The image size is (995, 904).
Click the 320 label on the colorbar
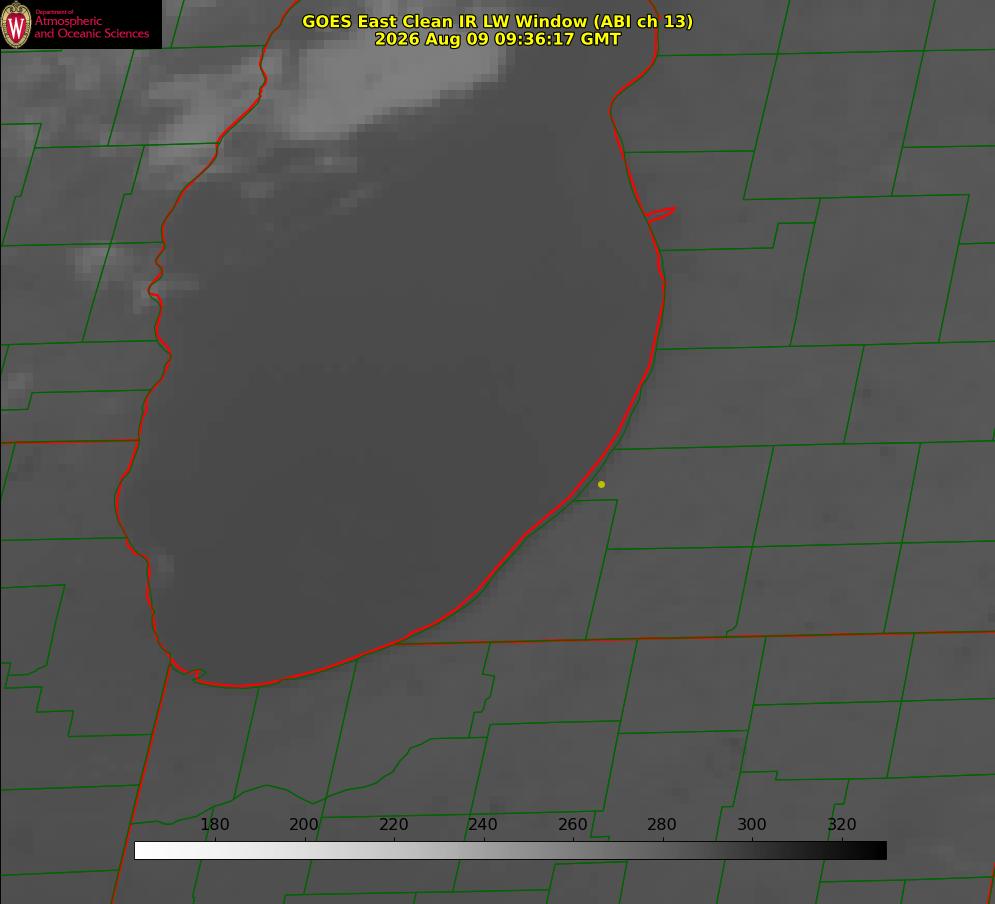click(x=842, y=824)
